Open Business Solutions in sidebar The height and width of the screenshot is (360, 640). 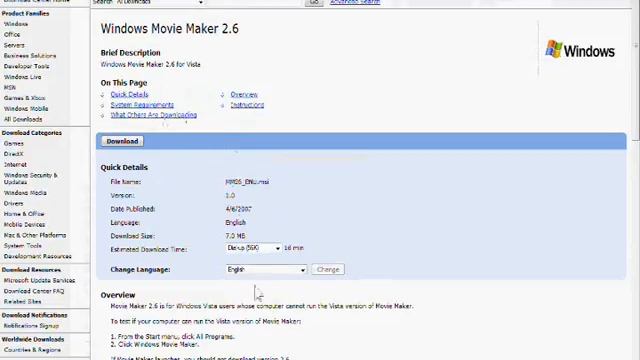tap(30, 56)
